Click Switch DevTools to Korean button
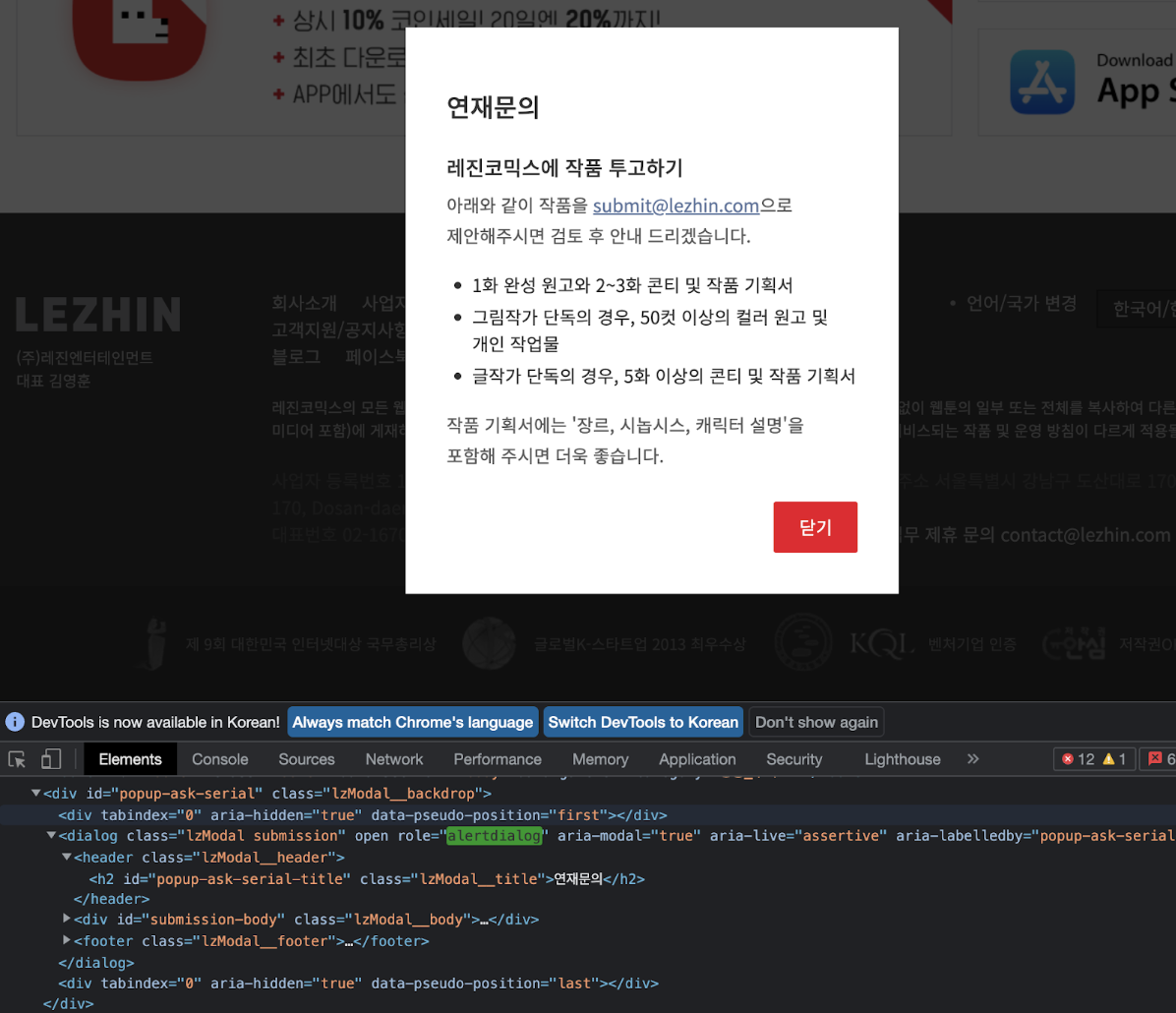Image resolution: width=1176 pixels, height=1013 pixels. tap(643, 722)
